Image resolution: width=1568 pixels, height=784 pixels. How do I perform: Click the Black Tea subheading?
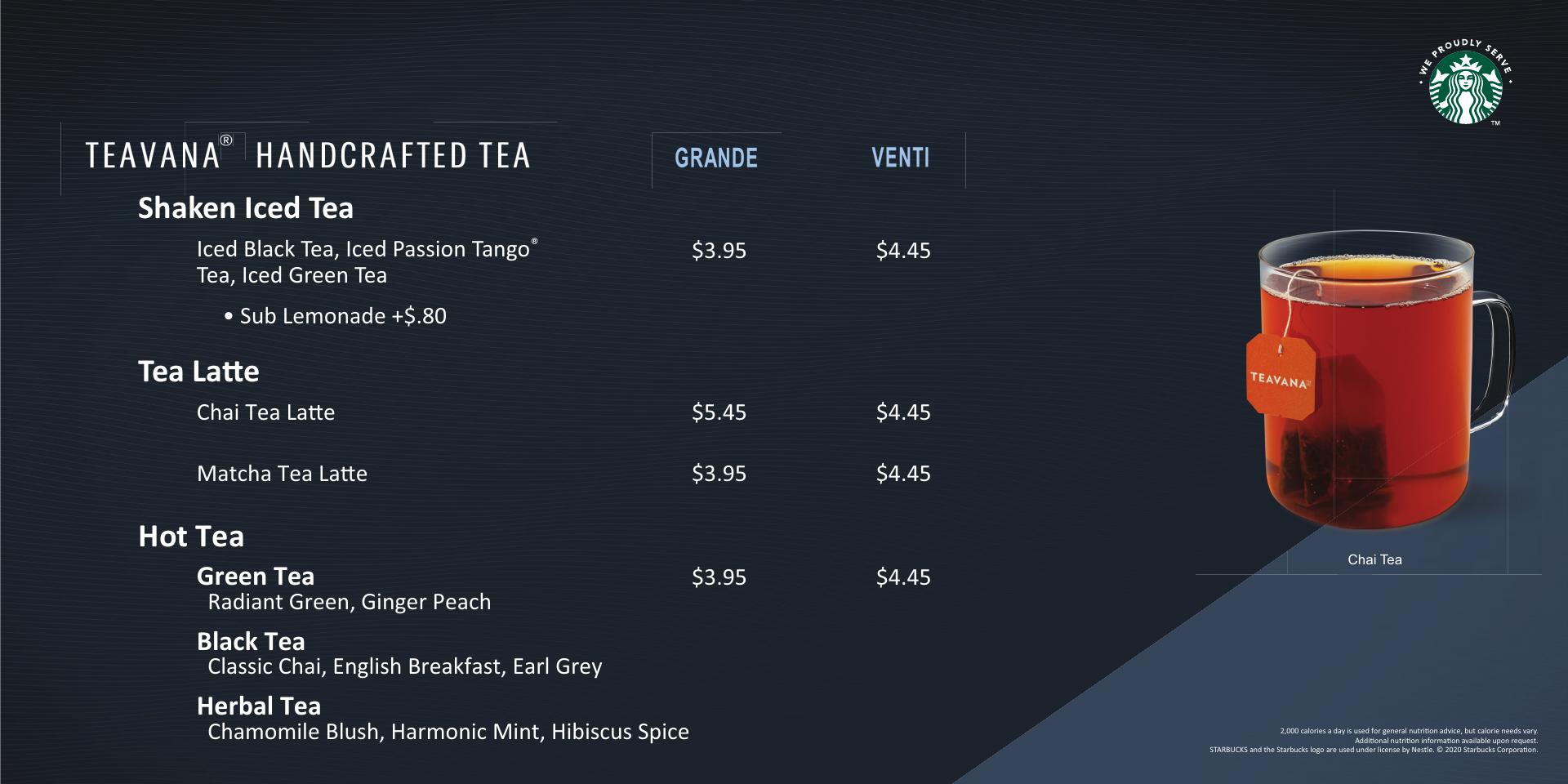click(250, 641)
